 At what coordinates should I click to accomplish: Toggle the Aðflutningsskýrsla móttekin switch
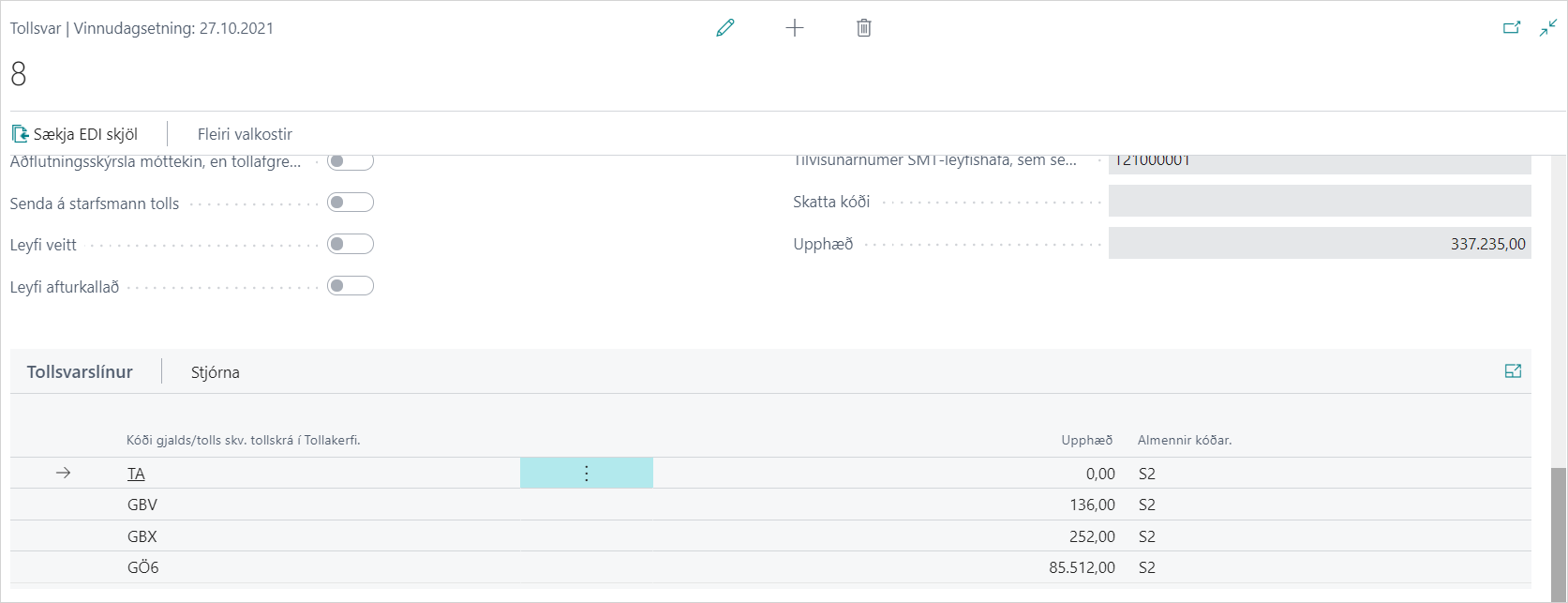(351, 162)
